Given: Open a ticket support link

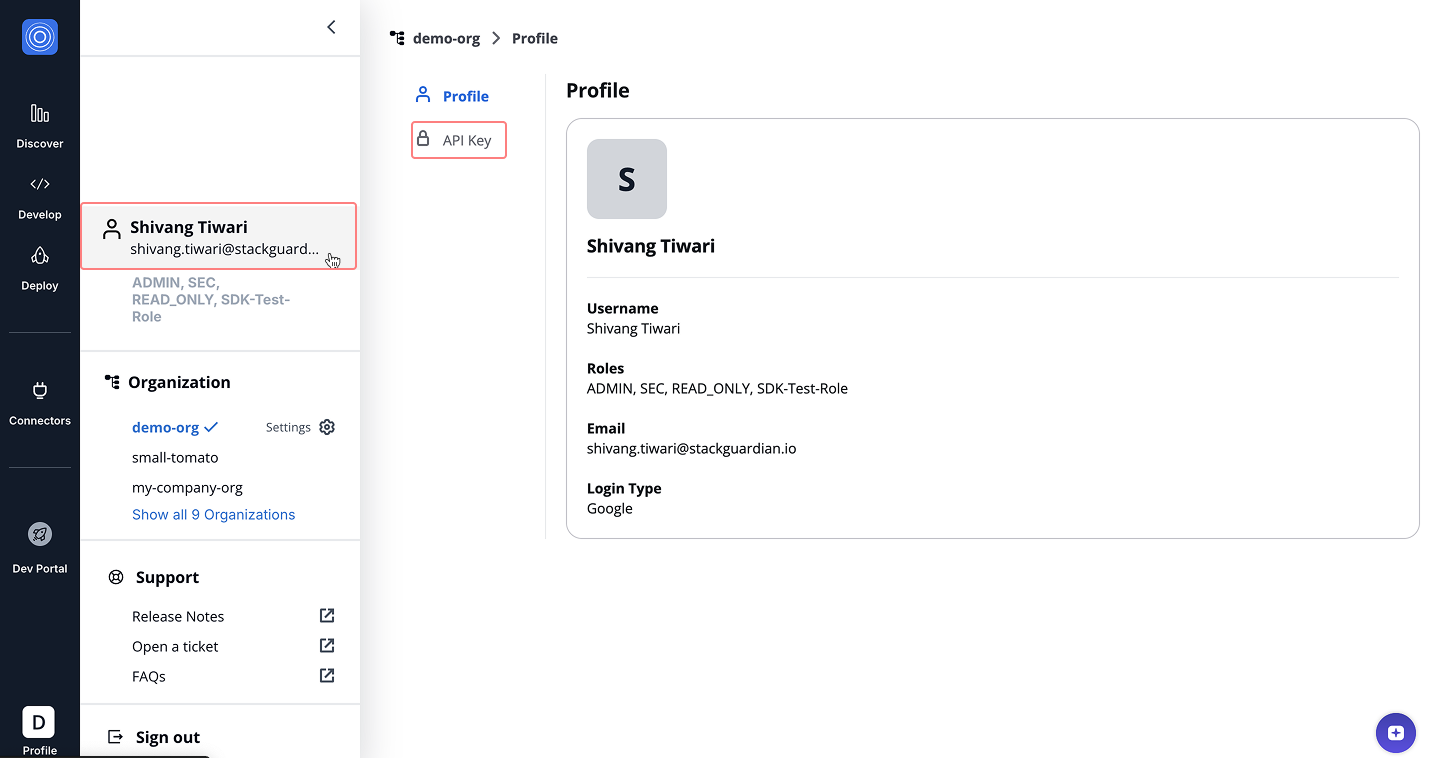Looking at the screenshot, I should tap(175, 646).
